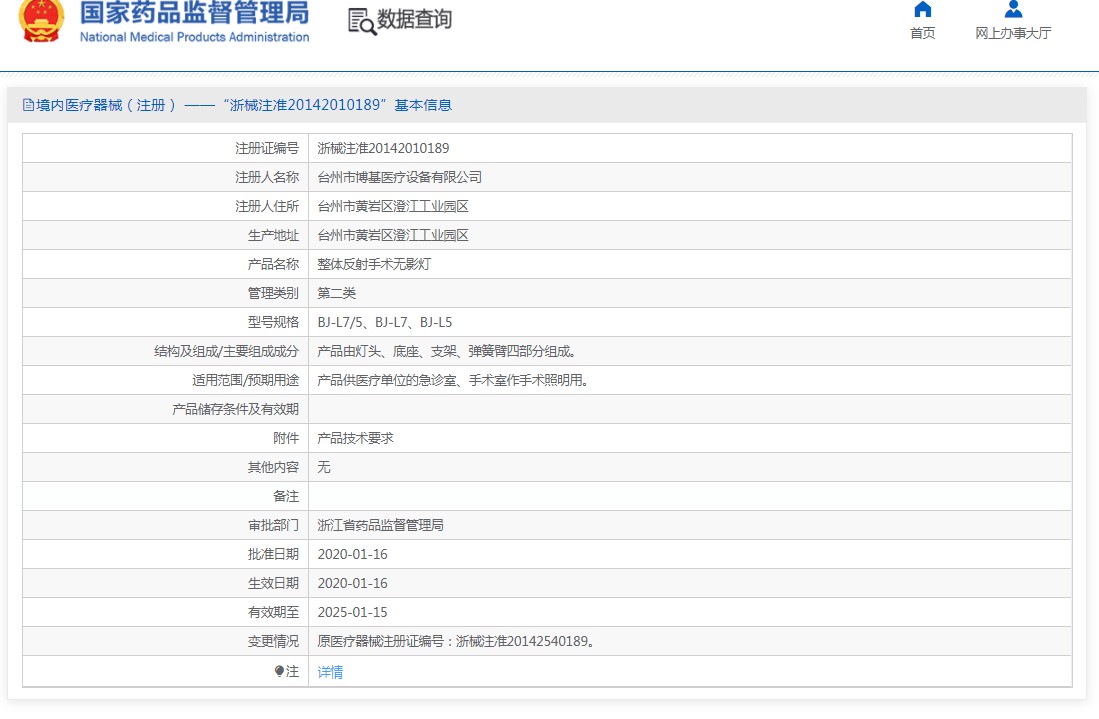The image size is (1099, 719).
Task: Open the 数据查询 search icon
Action: click(362, 22)
